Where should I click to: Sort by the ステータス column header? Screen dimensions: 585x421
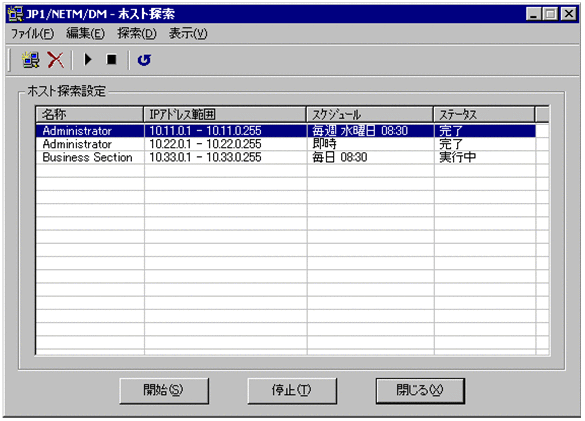point(484,114)
